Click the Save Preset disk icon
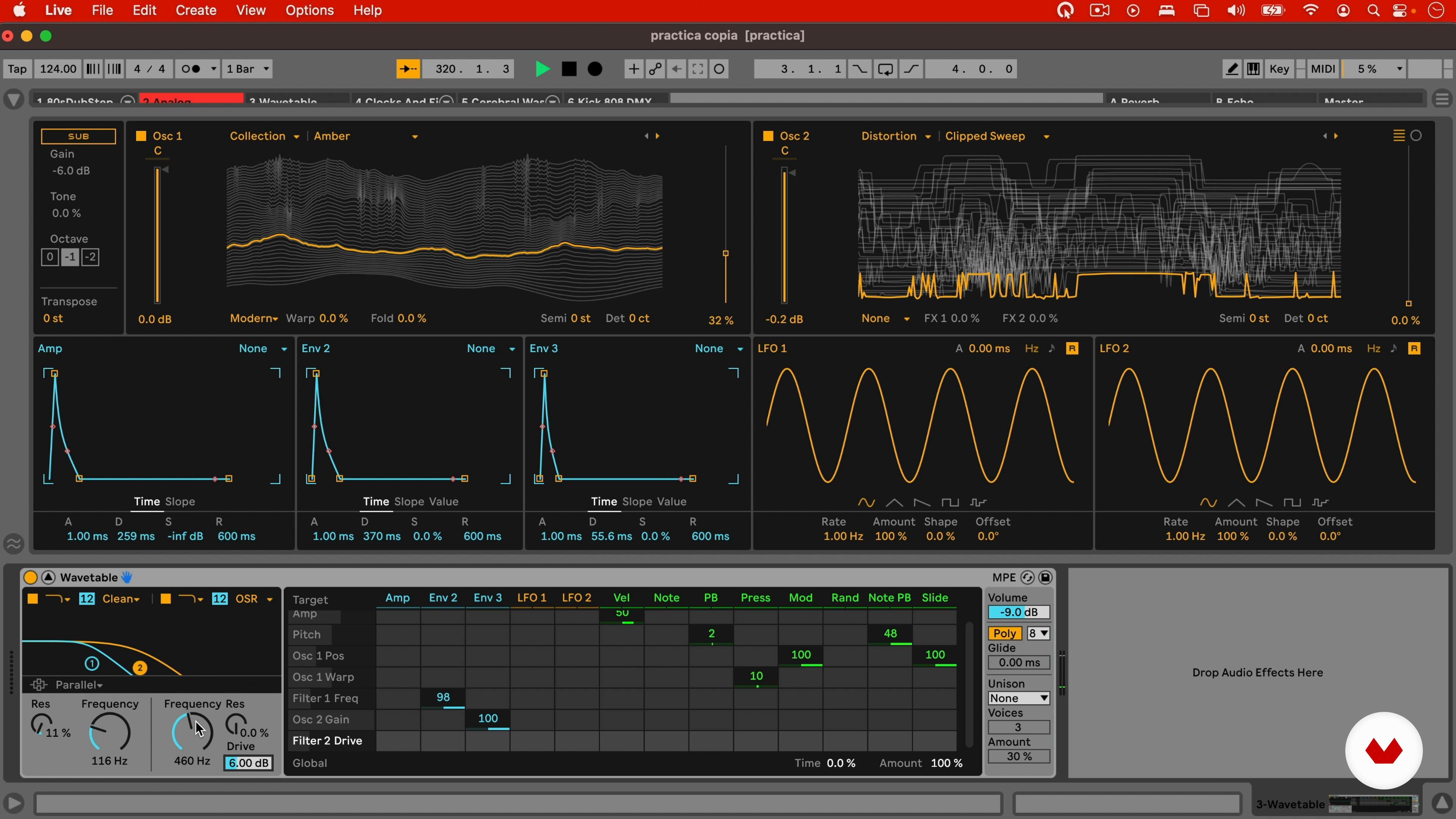Viewport: 1456px width, 819px height. click(x=1046, y=577)
